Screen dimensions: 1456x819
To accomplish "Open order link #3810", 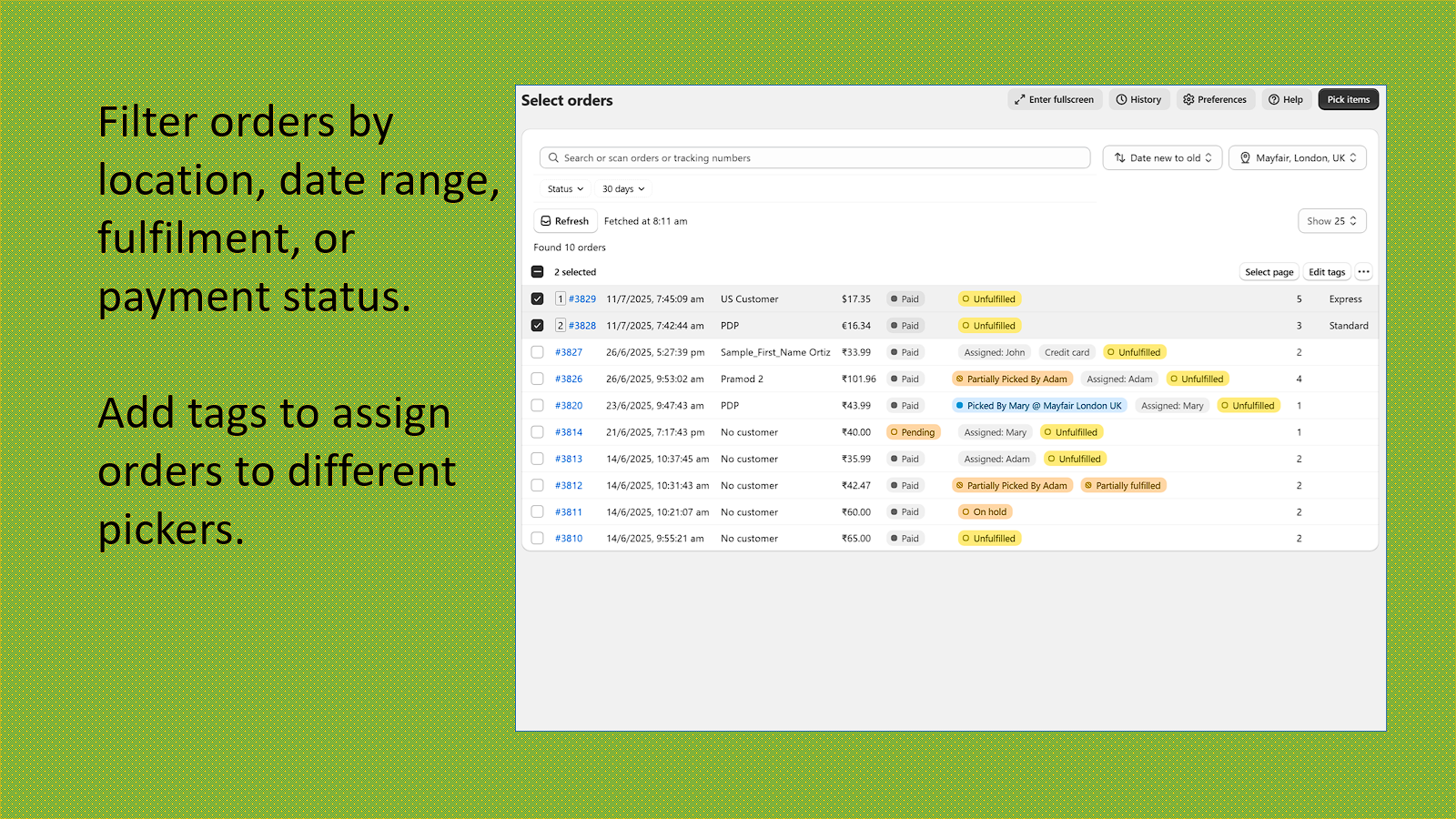I will click(569, 539).
